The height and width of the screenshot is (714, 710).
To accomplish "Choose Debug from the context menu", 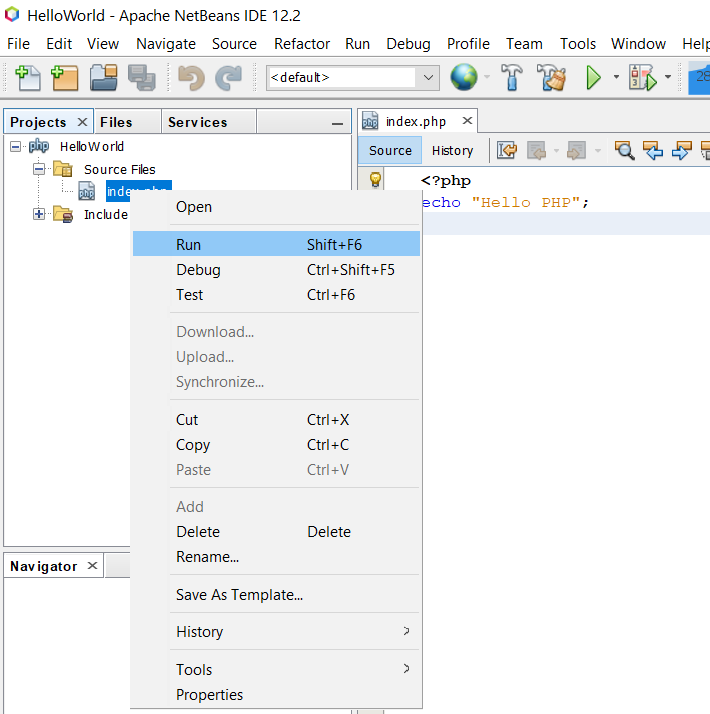I will [276, 270].
